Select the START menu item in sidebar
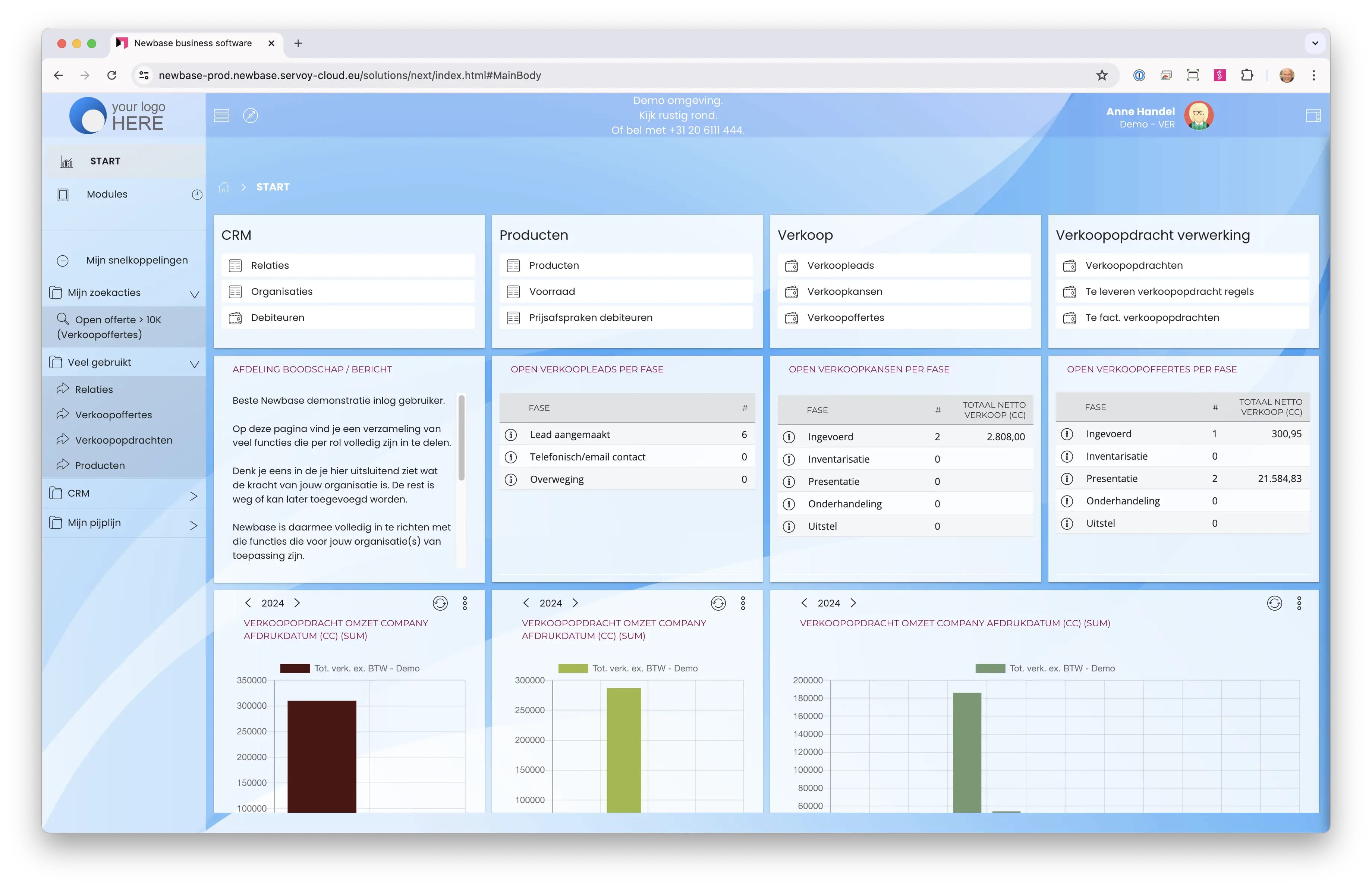This screenshot has width=1372, height=888. tap(105, 161)
